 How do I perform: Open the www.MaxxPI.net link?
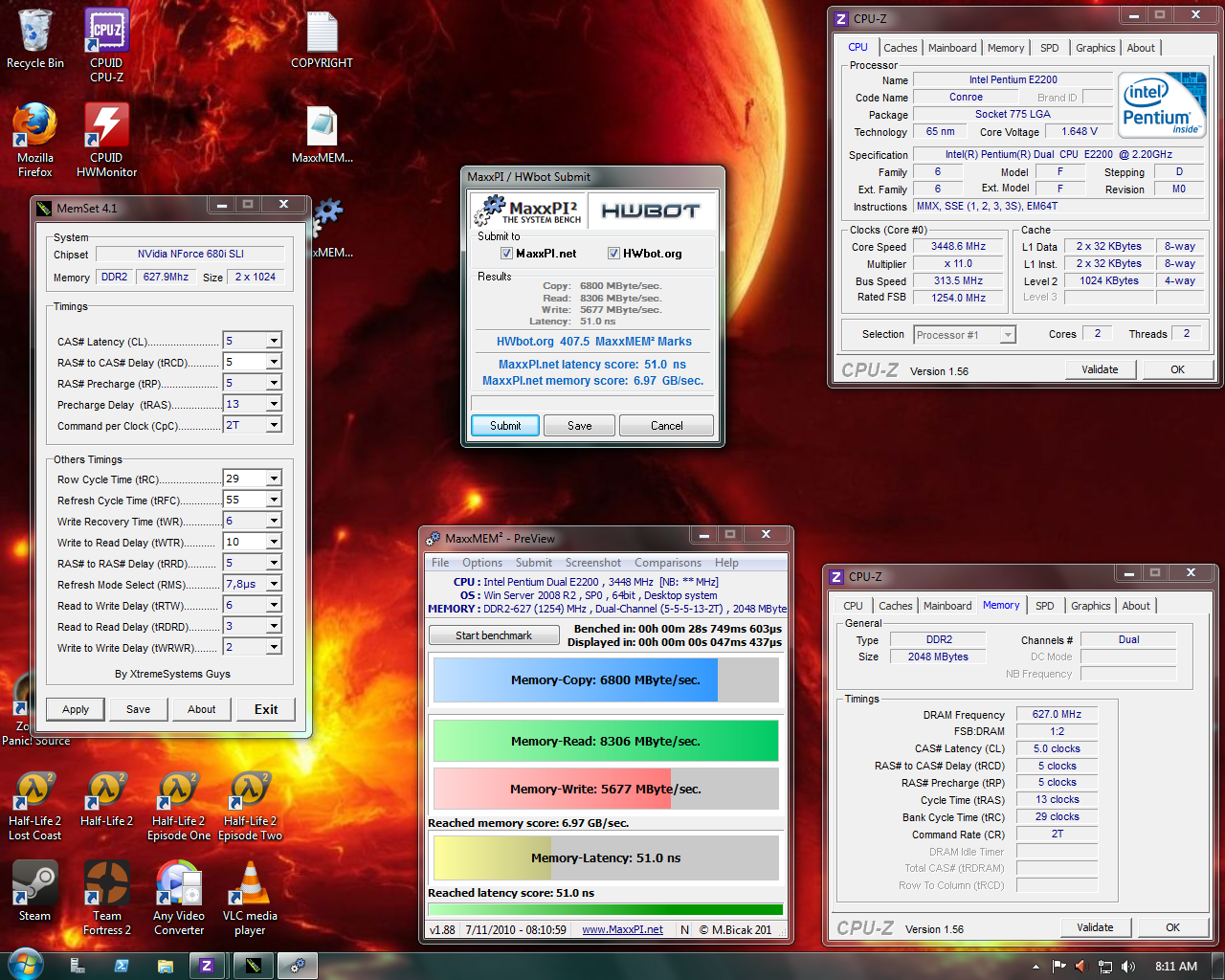(622, 929)
